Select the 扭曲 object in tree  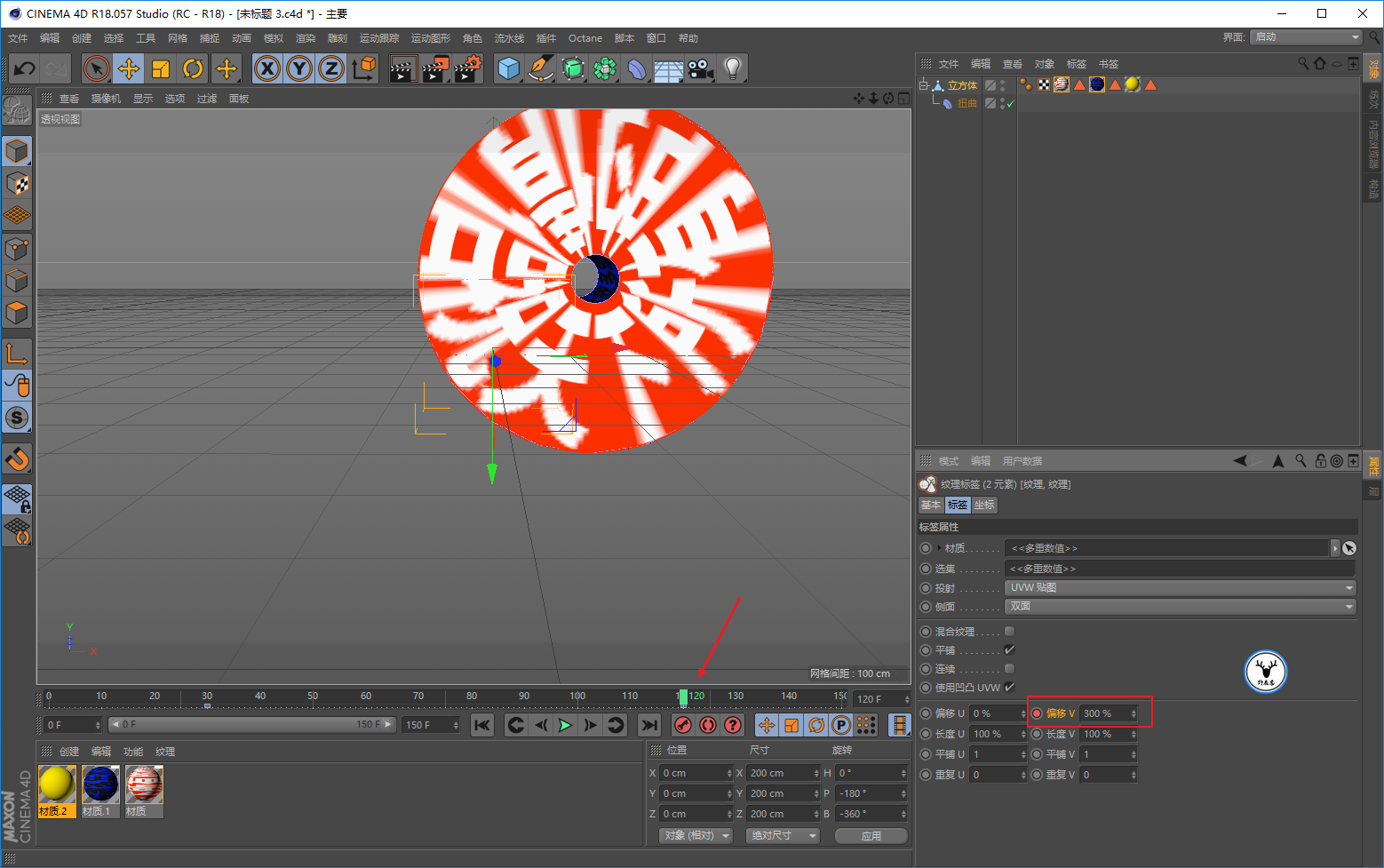point(967,104)
